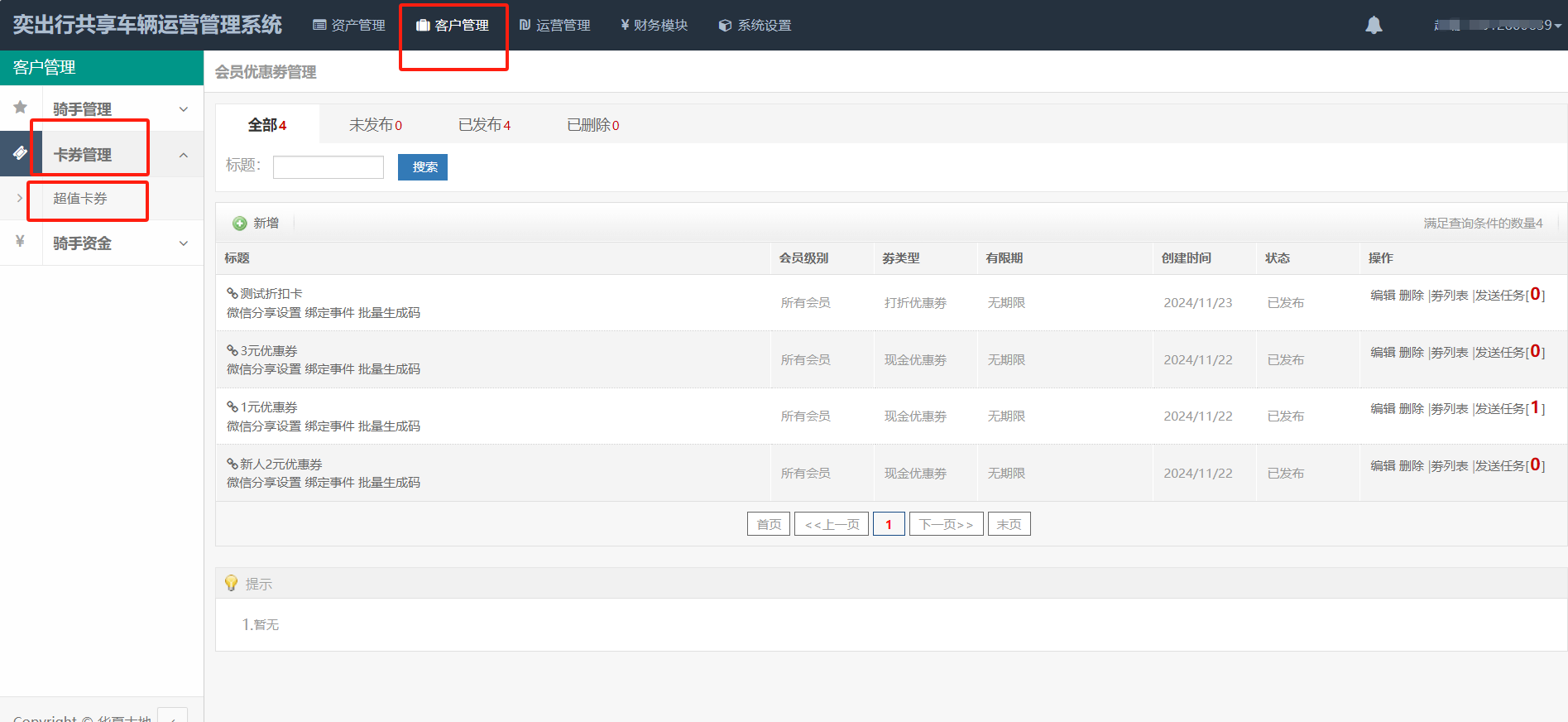This screenshot has width=1568, height=722.
Task: Click the 3元优惠券 title text
Action: (x=269, y=351)
